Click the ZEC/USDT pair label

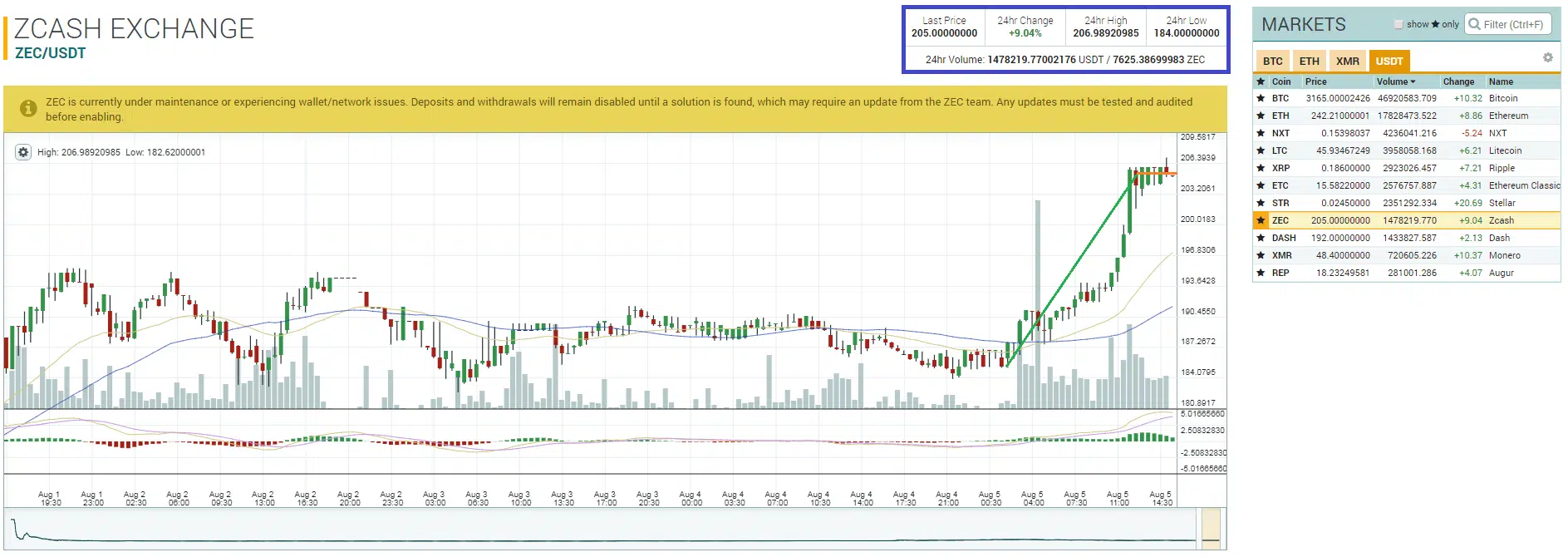click(50, 53)
